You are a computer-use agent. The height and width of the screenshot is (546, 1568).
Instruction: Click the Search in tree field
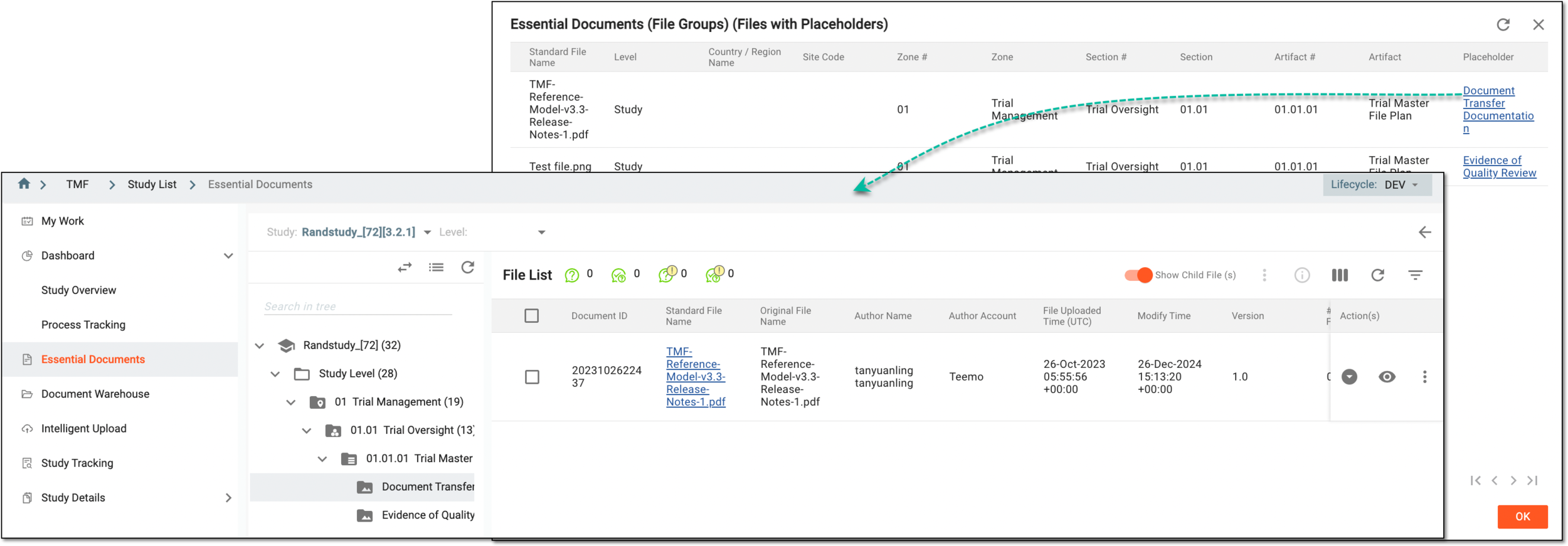pyautogui.click(x=358, y=307)
